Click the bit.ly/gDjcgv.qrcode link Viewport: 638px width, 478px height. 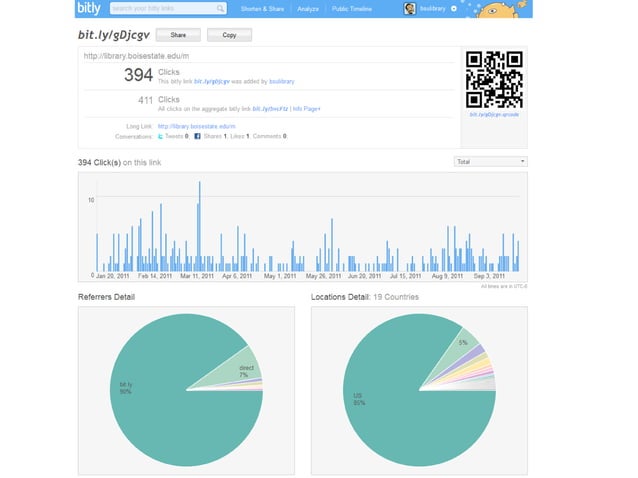tap(493, 115)
